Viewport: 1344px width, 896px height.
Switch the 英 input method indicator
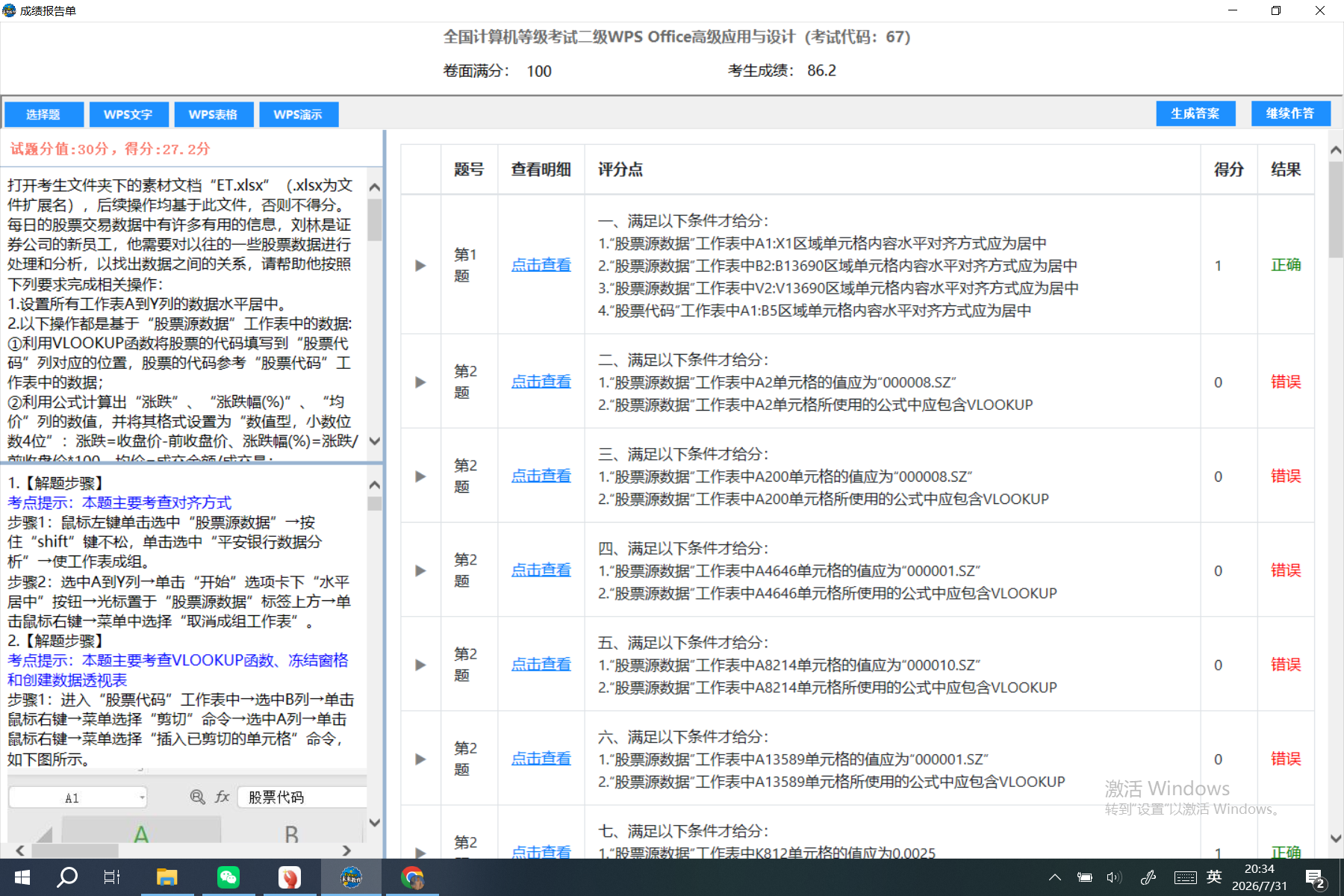(x=1215, y=877)
